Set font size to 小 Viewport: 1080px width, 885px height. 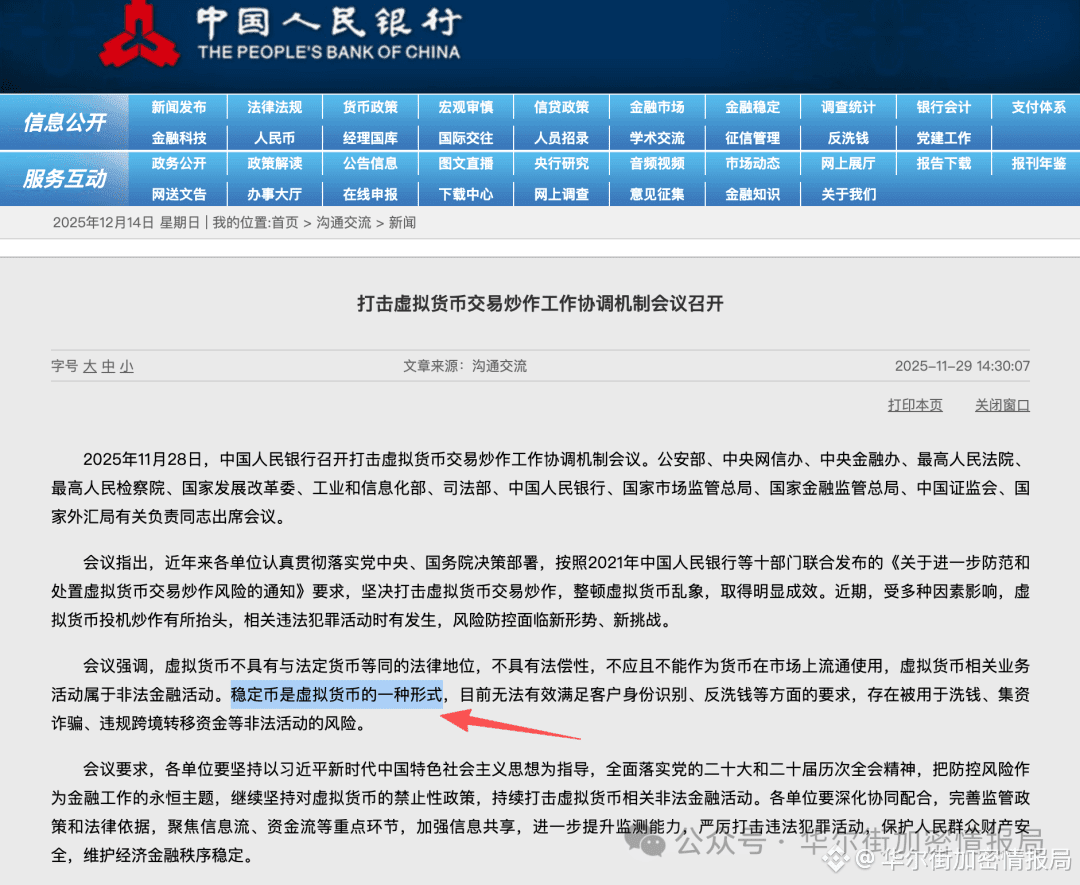[x=126, y=366]
